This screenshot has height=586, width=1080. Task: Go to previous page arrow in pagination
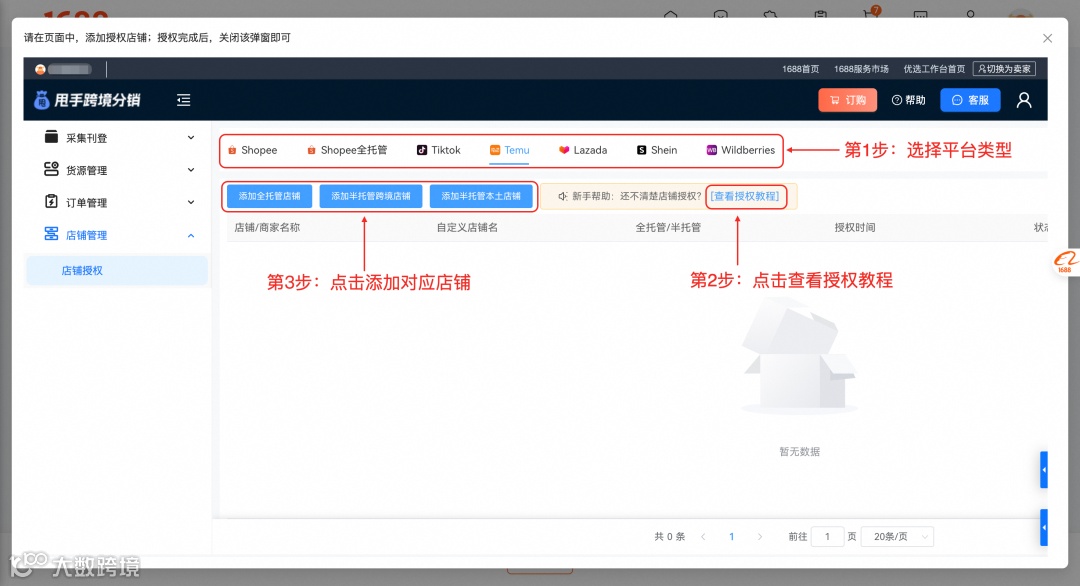pyautogui.click(x=703, y=536)
